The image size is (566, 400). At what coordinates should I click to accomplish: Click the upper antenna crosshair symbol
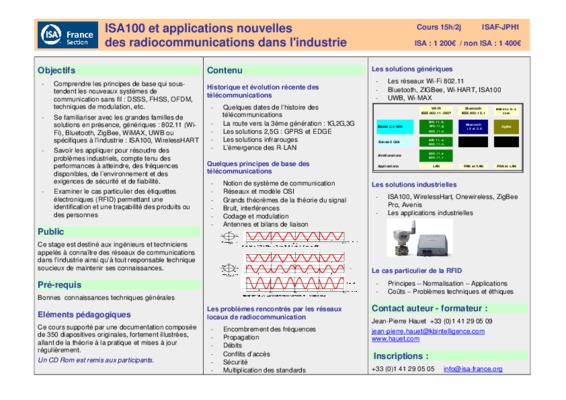(229, 237)
